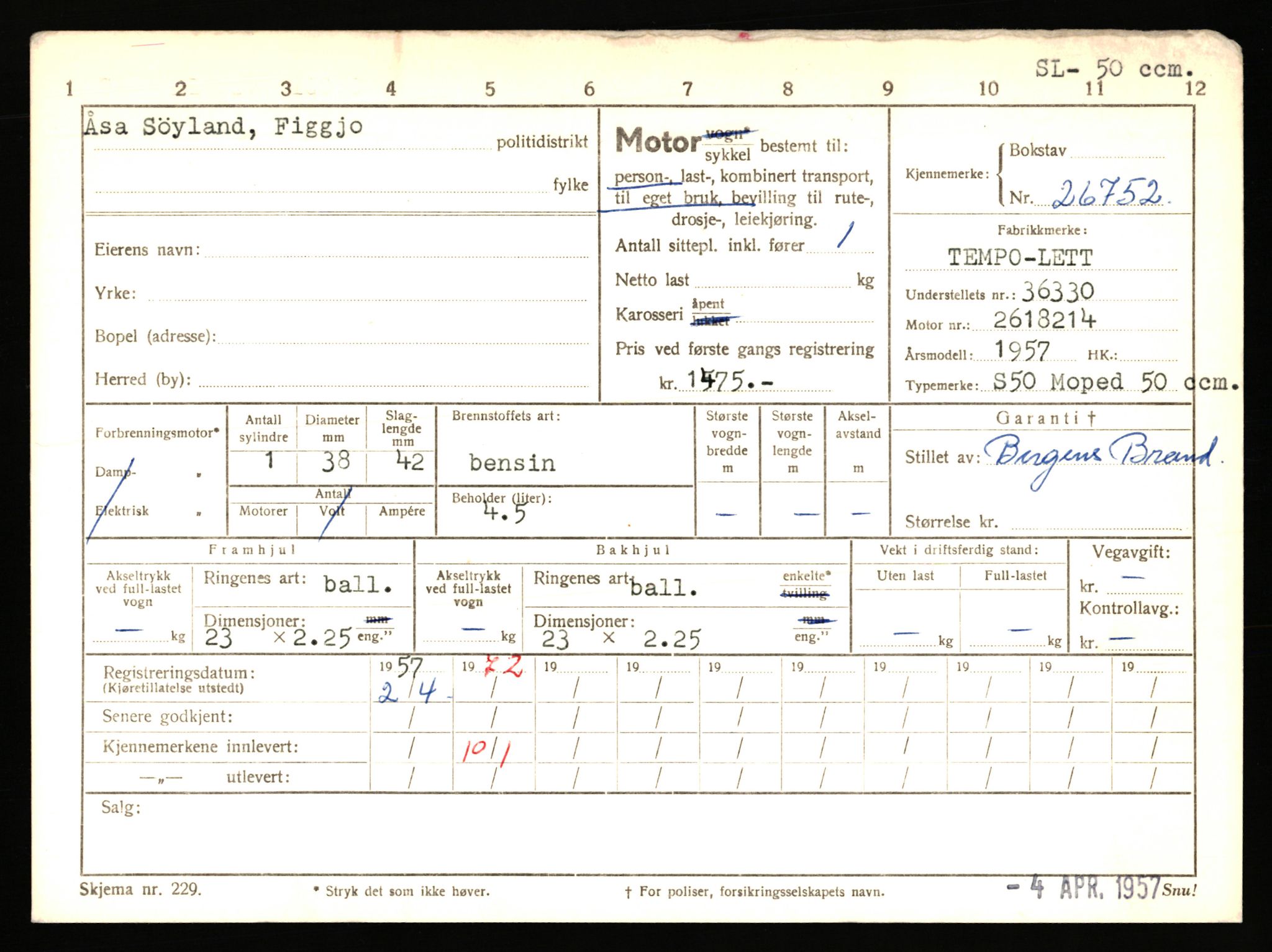Click the 'Salg:' label

[x=121, y=807]
